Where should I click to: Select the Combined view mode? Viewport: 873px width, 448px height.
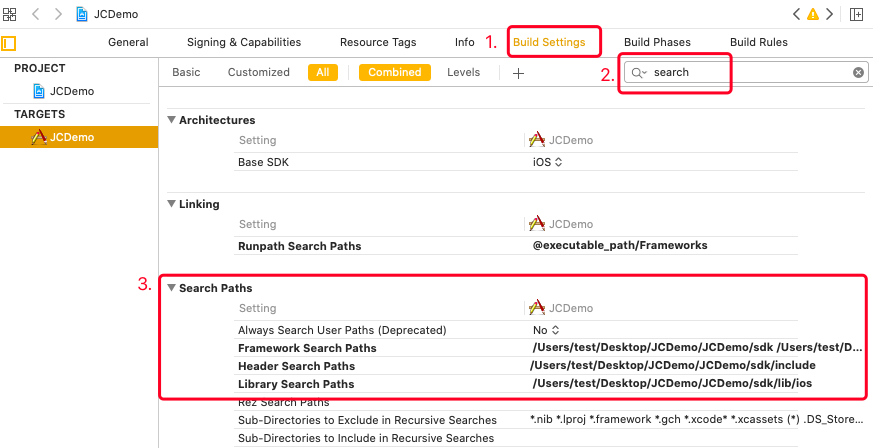click(x=395, y=72)
